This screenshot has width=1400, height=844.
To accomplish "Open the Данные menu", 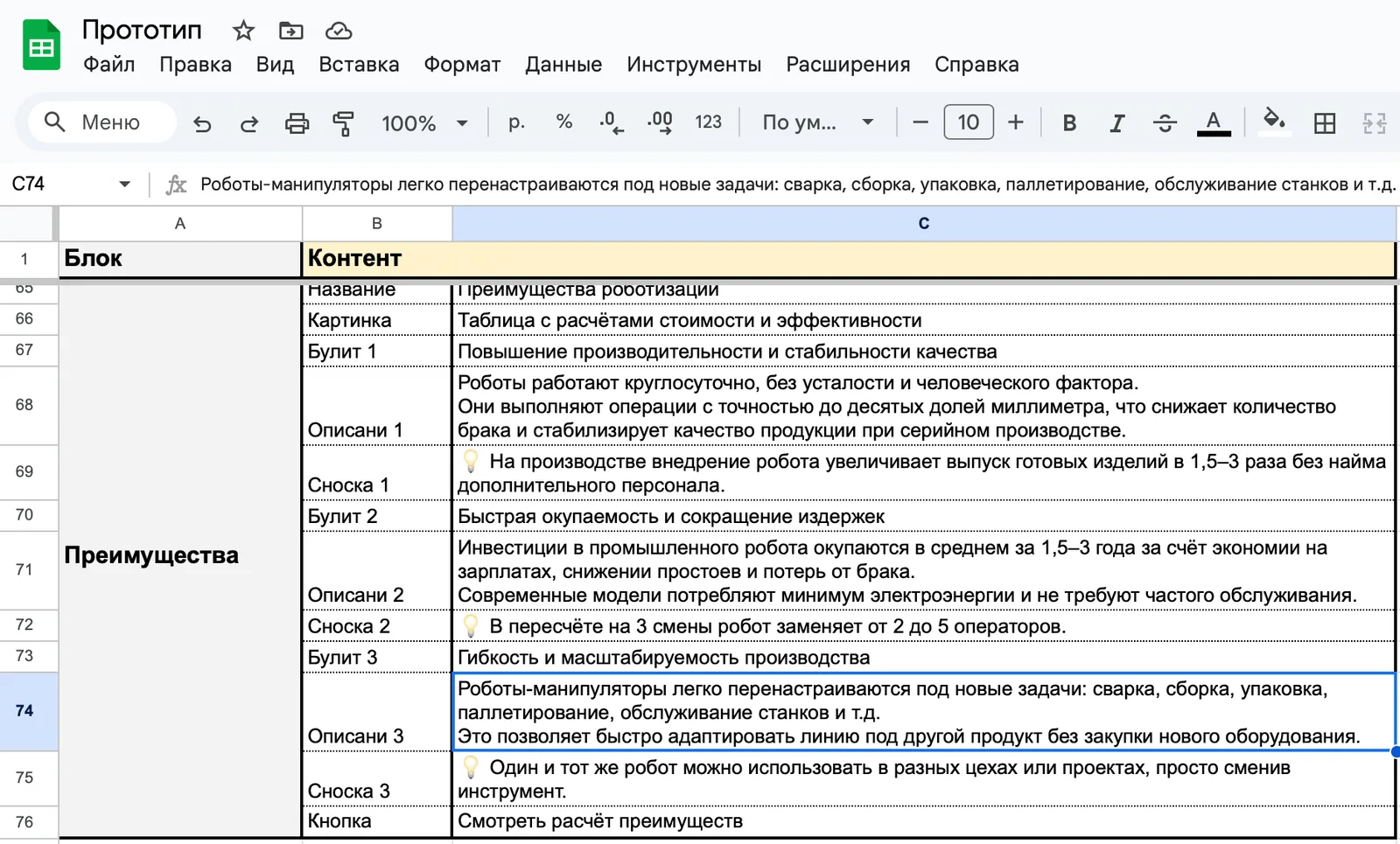I will coord(563,65).
